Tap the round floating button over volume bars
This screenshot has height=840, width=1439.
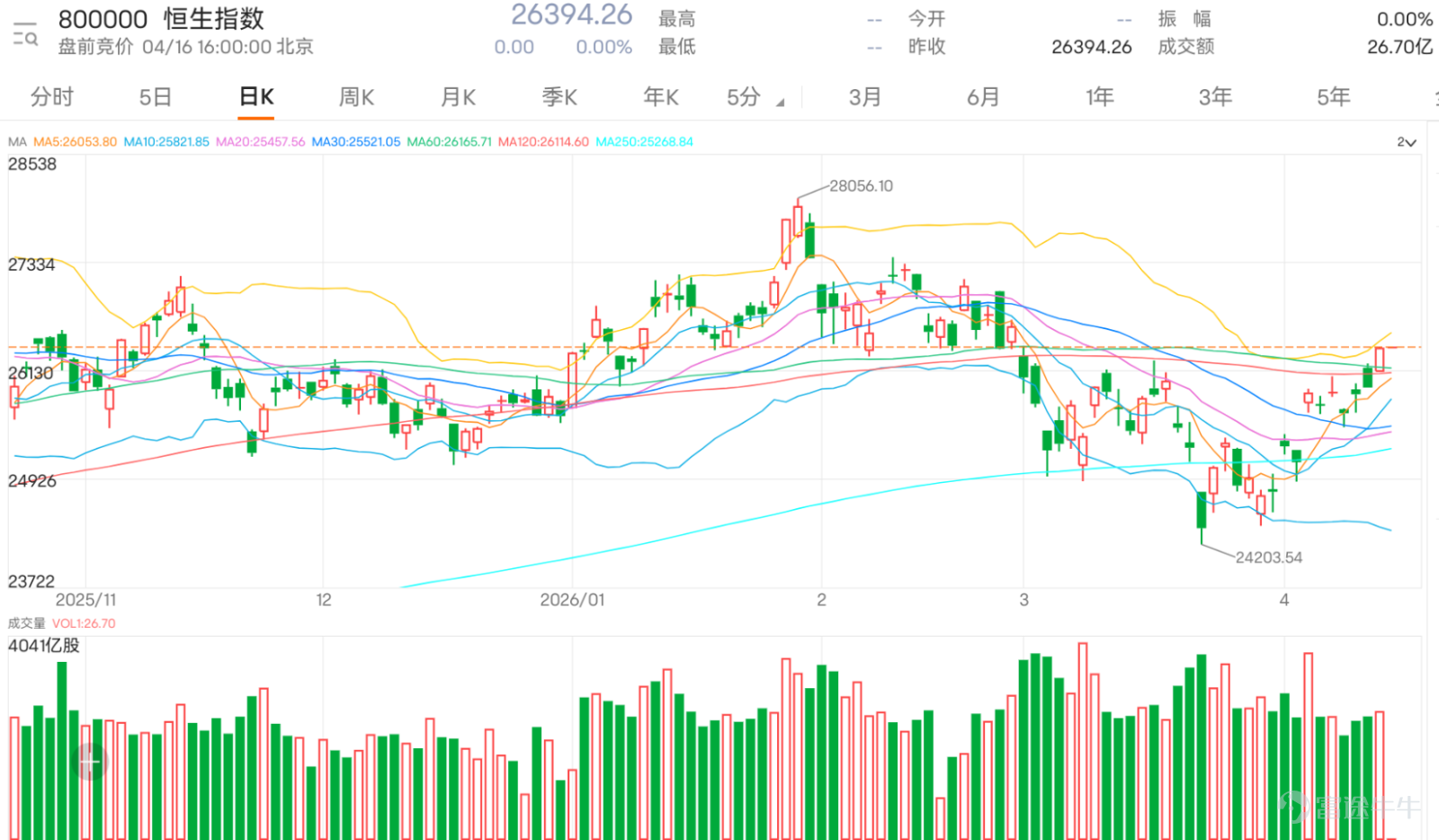click(89, 762)
